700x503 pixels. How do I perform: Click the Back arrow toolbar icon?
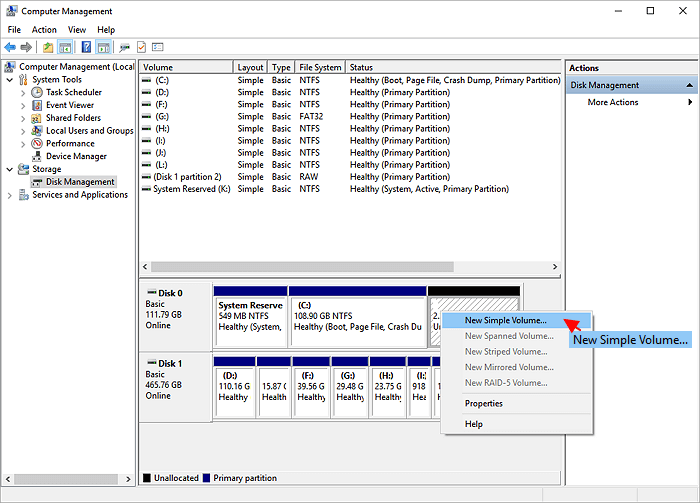coord(11,47)
